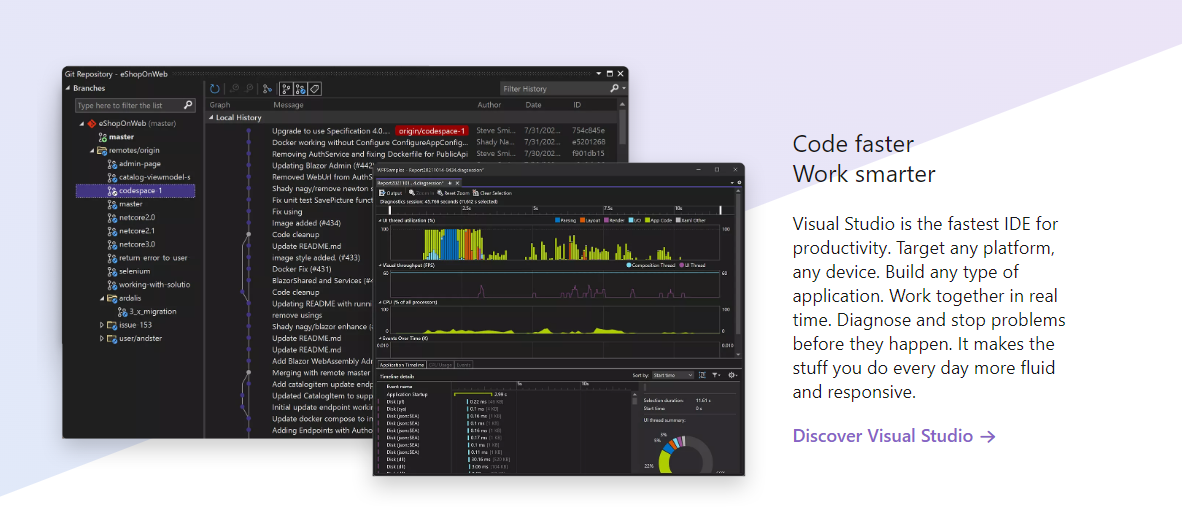The image size is (1182, 513).
Task: Click the pin icon on the diagsession tab
Action: pos(449,183)
